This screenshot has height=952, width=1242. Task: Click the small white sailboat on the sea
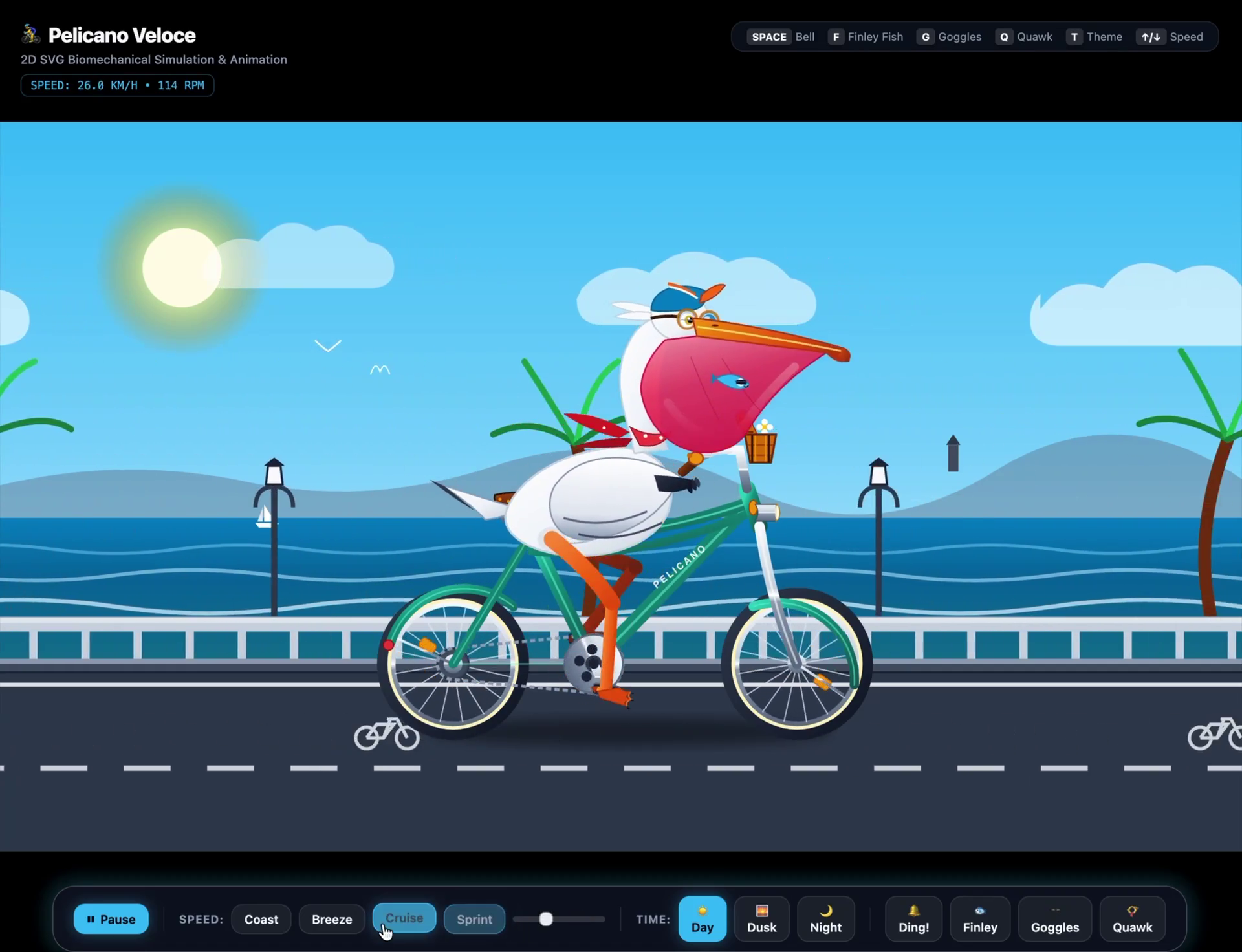pos(264,517)
